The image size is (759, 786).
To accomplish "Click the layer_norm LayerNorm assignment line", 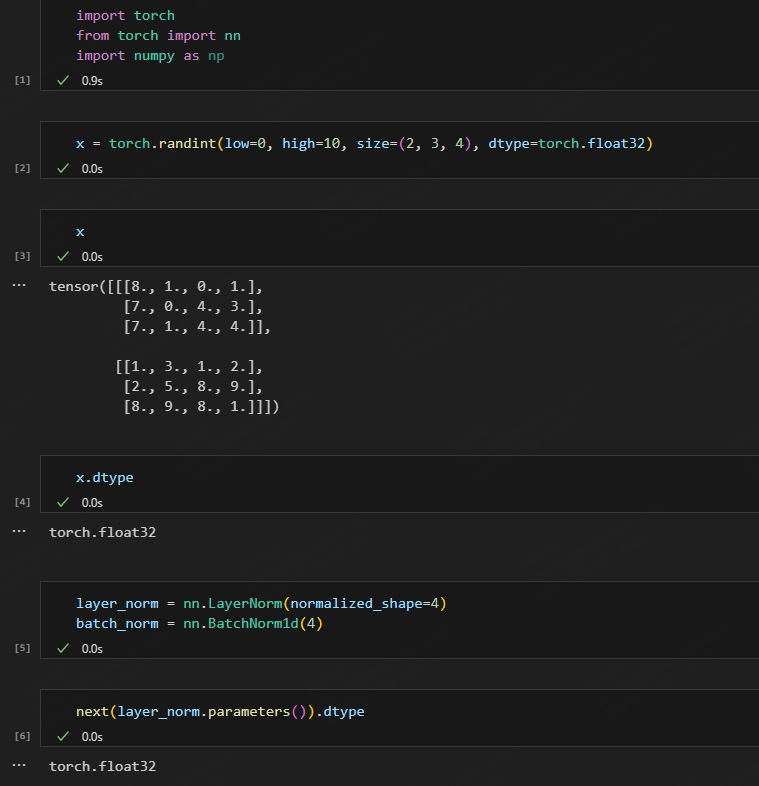I will click(x=261, y=604).
